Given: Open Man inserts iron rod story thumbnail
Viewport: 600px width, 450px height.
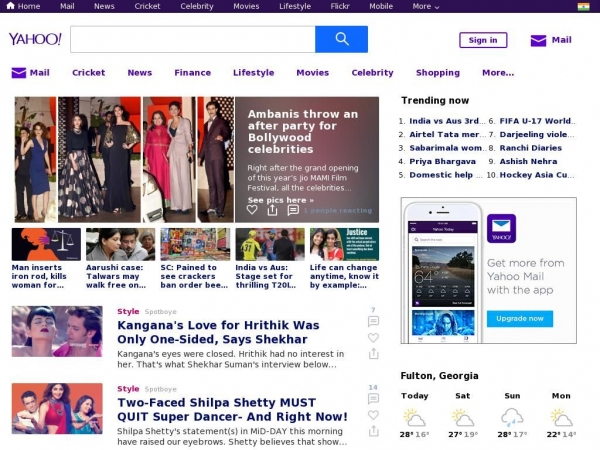Looking at the screenshot, I should (x=46, y=244).
